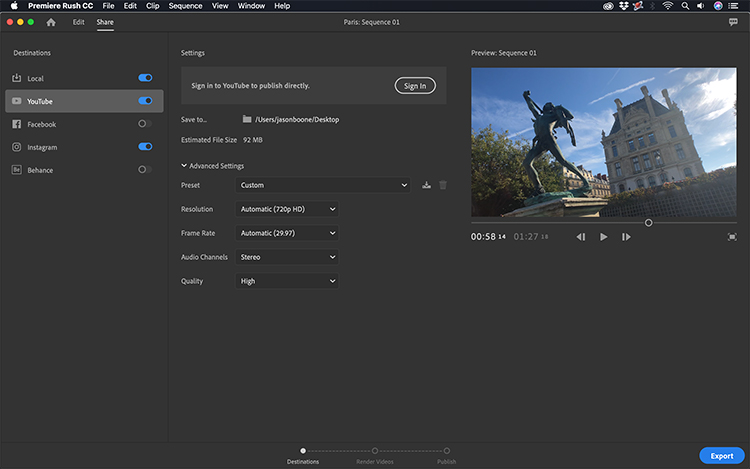Image resolution: width=750 pixels, height=469 pixels.
Task: Open full screen preview mode
Action: point(732,237)
